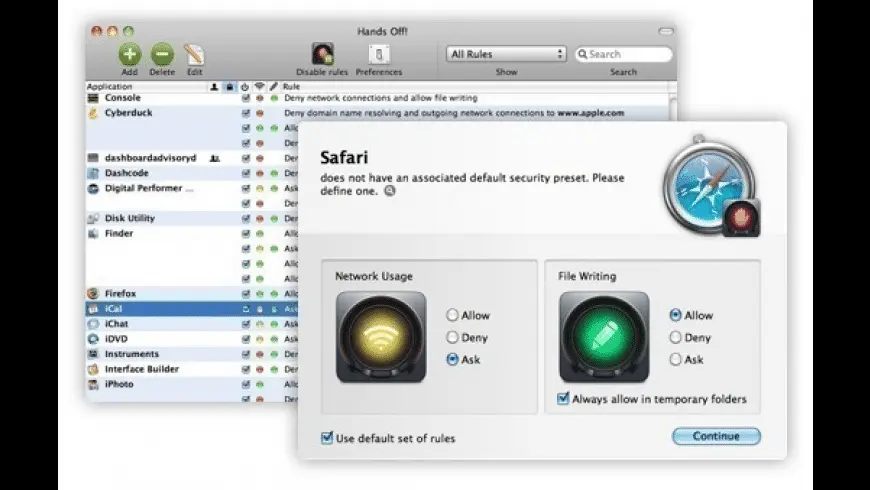
Task: Click the Search field in Hands Off window
Action: coord(624,54)
